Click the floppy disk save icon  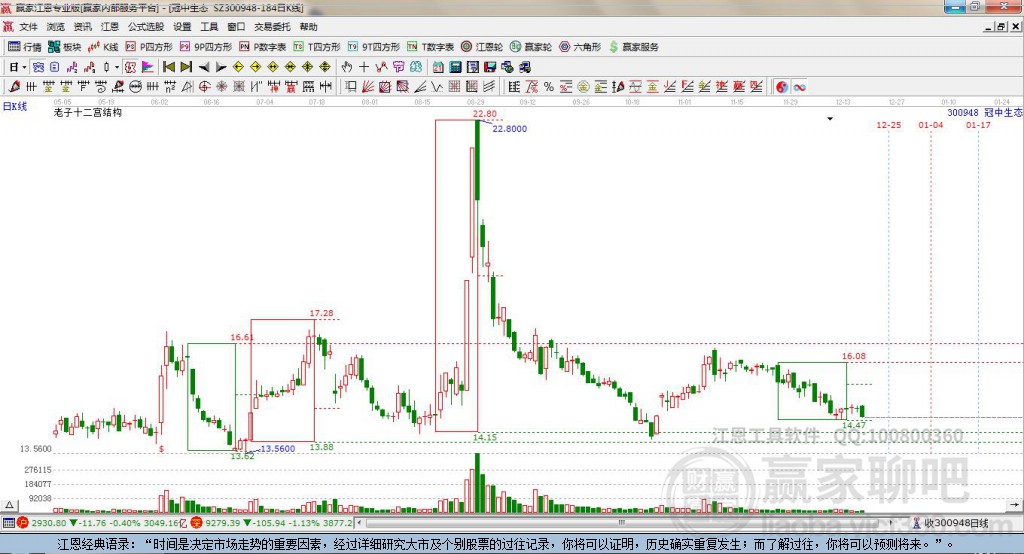pos(490,67)
